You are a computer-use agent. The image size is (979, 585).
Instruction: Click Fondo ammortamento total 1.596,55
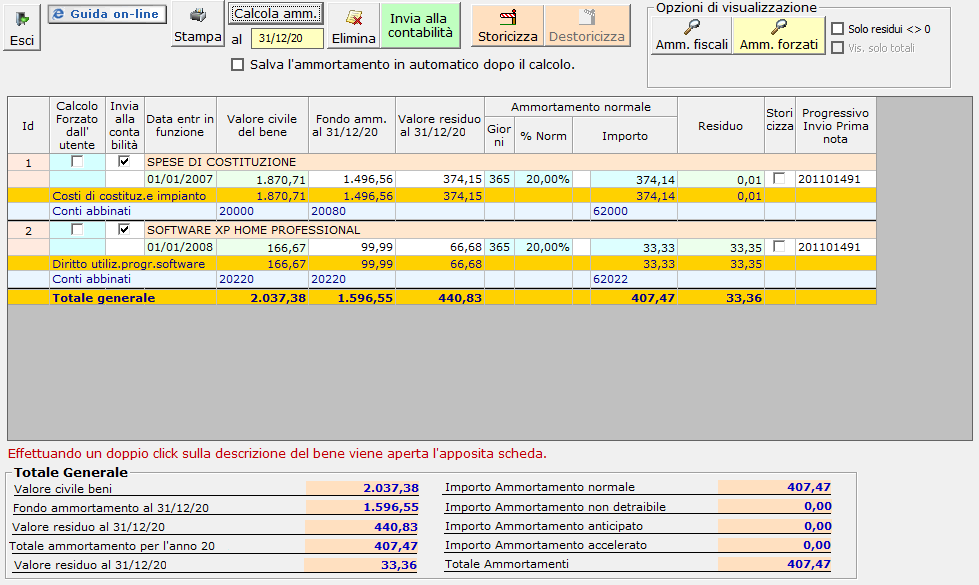[x=362, y=507]
